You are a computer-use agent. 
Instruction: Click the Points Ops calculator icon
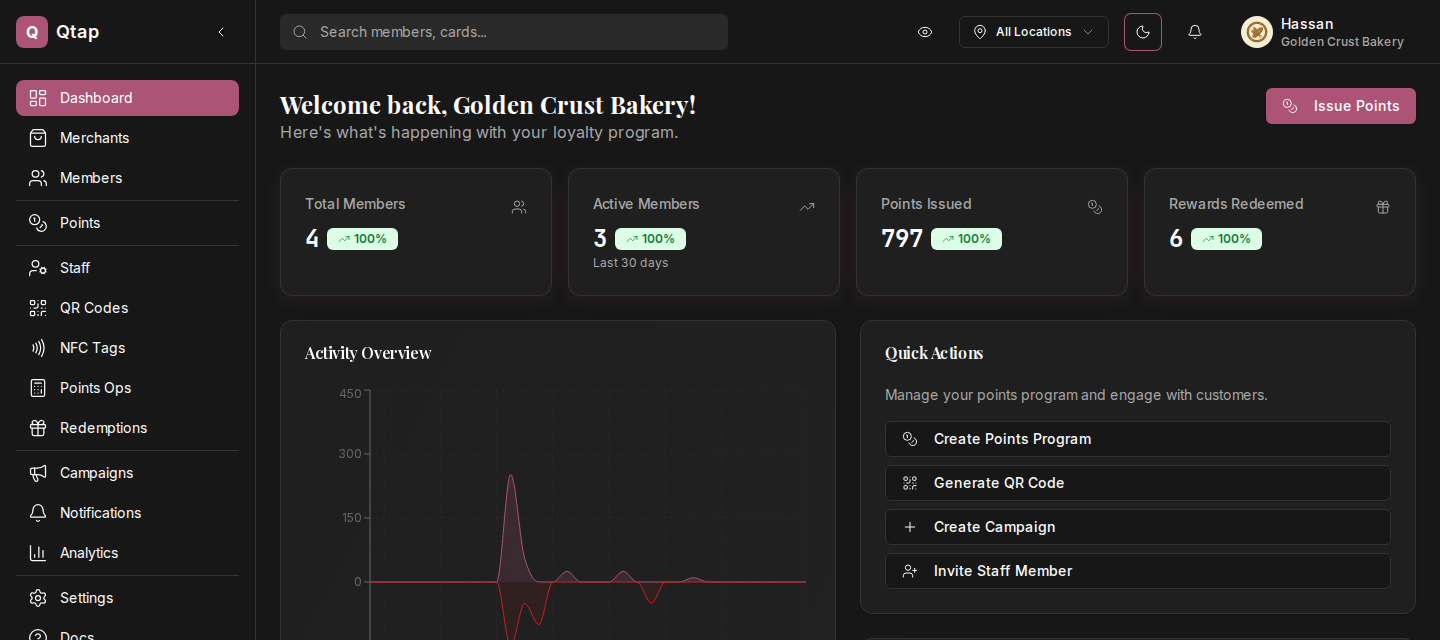(x=38, y=388)
